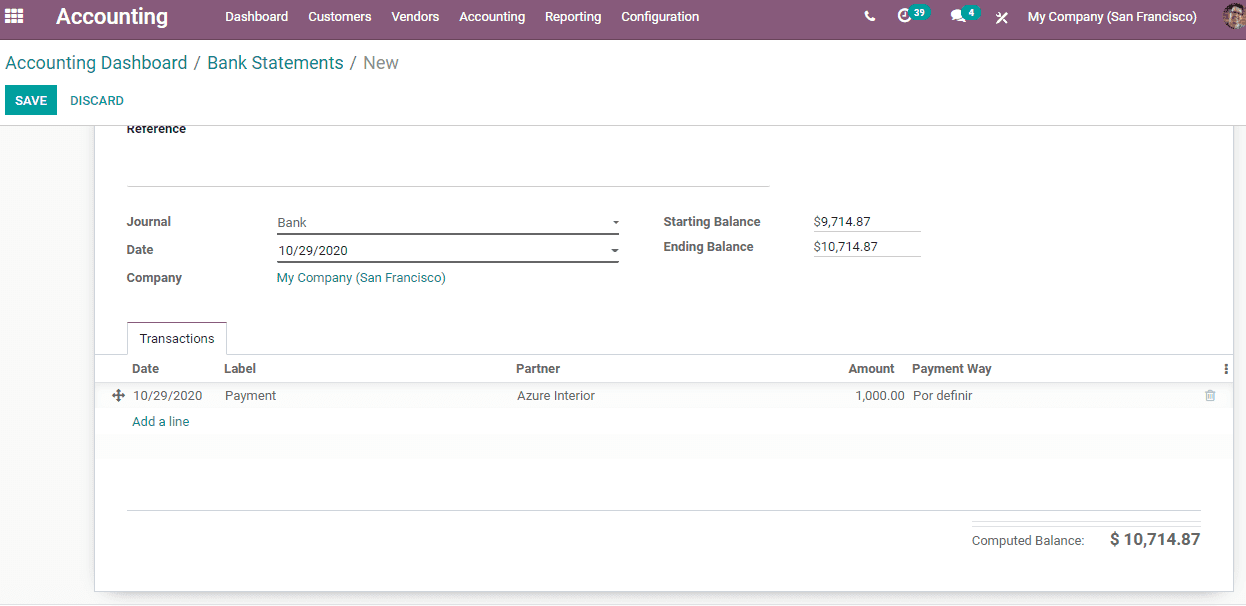Click the 10/29/2020 transaction date cell
This screenshot has width=1246, height=606.
[168, 396]
